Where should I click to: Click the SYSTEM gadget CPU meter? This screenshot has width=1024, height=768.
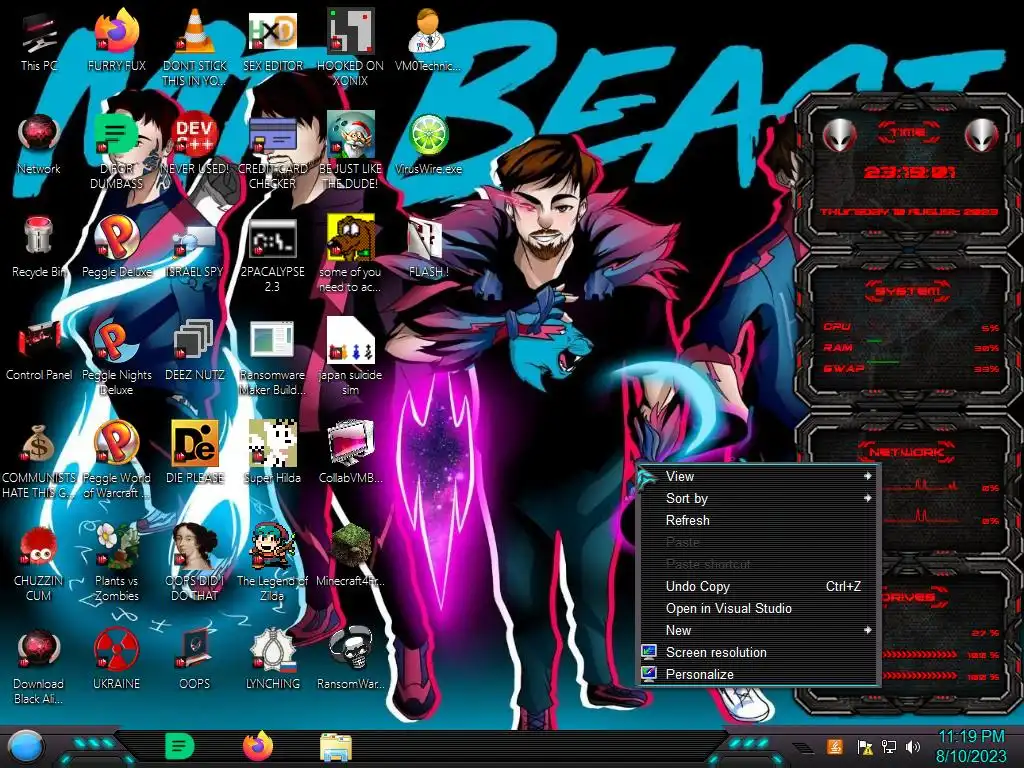coord(911,327)
